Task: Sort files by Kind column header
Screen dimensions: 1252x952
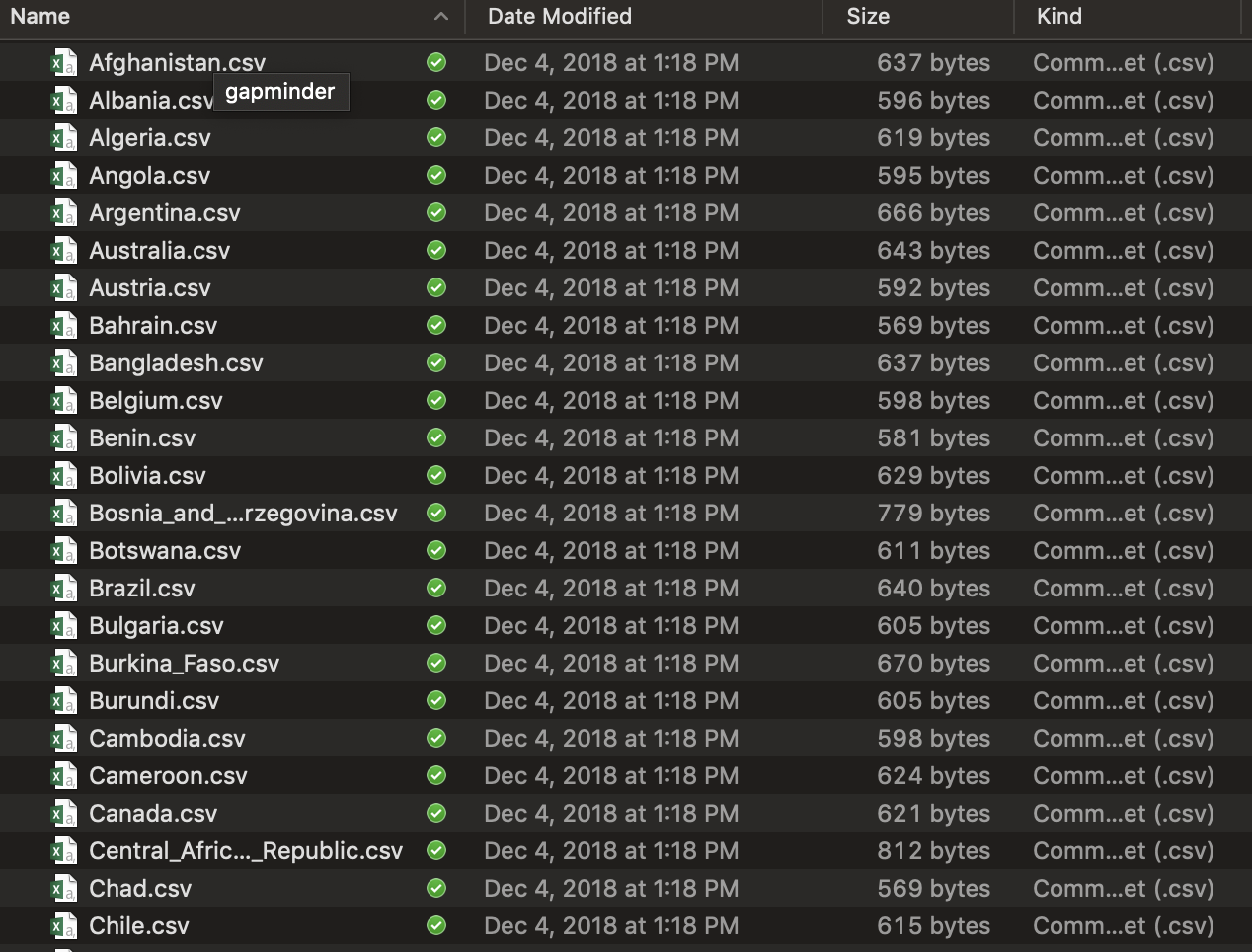Action: pos(1058,17)
